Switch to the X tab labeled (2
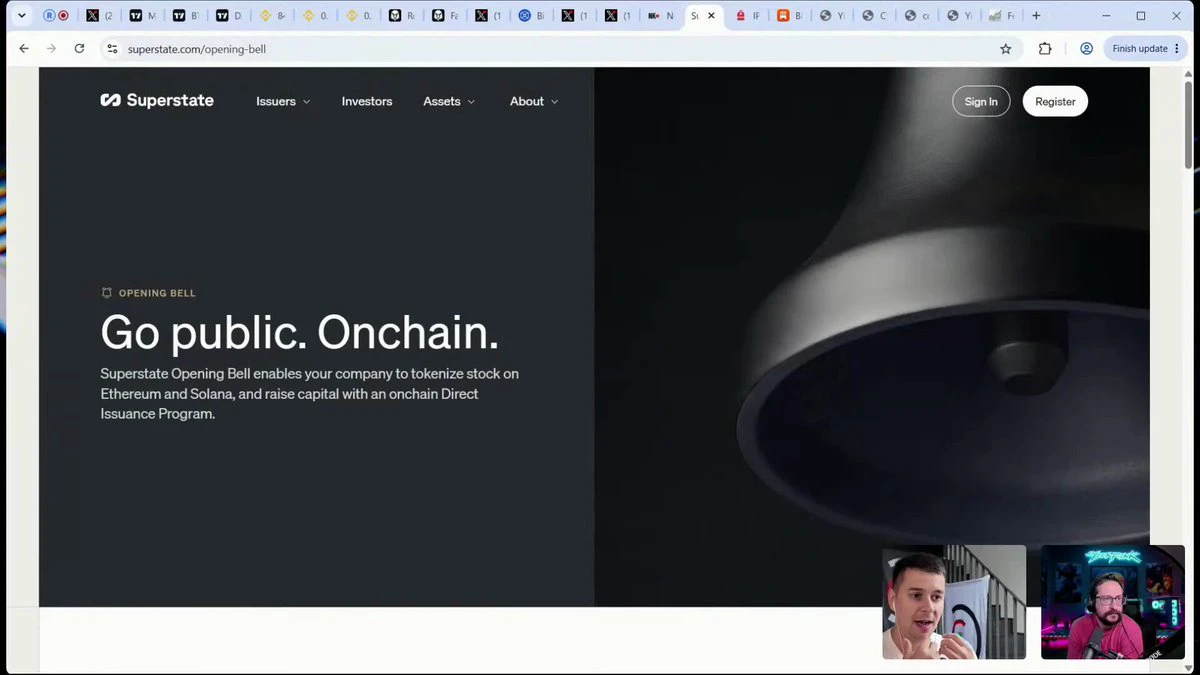This screenshot has height=675, width=1200. 100,16
